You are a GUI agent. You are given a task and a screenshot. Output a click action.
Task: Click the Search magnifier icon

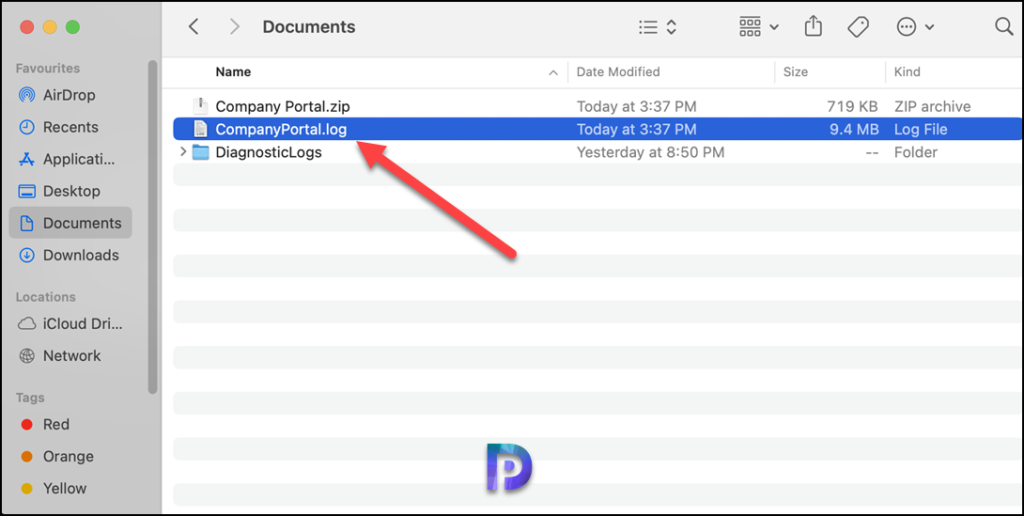click(1004, 27)
